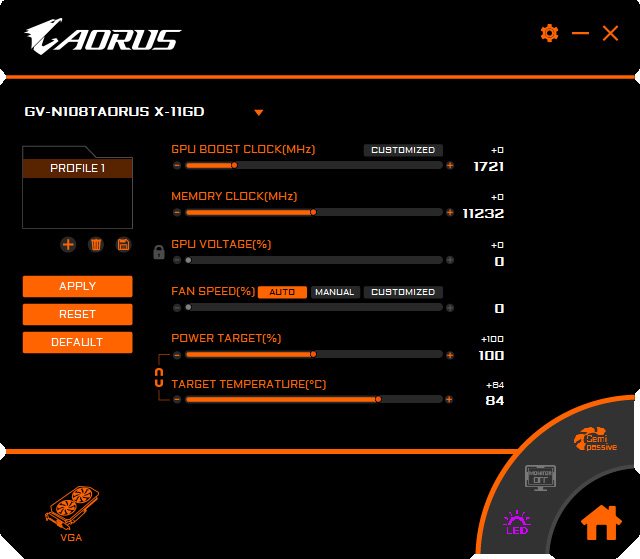
Task: Click the GPU Boost Clock value 1721
Action: [489, 167]
